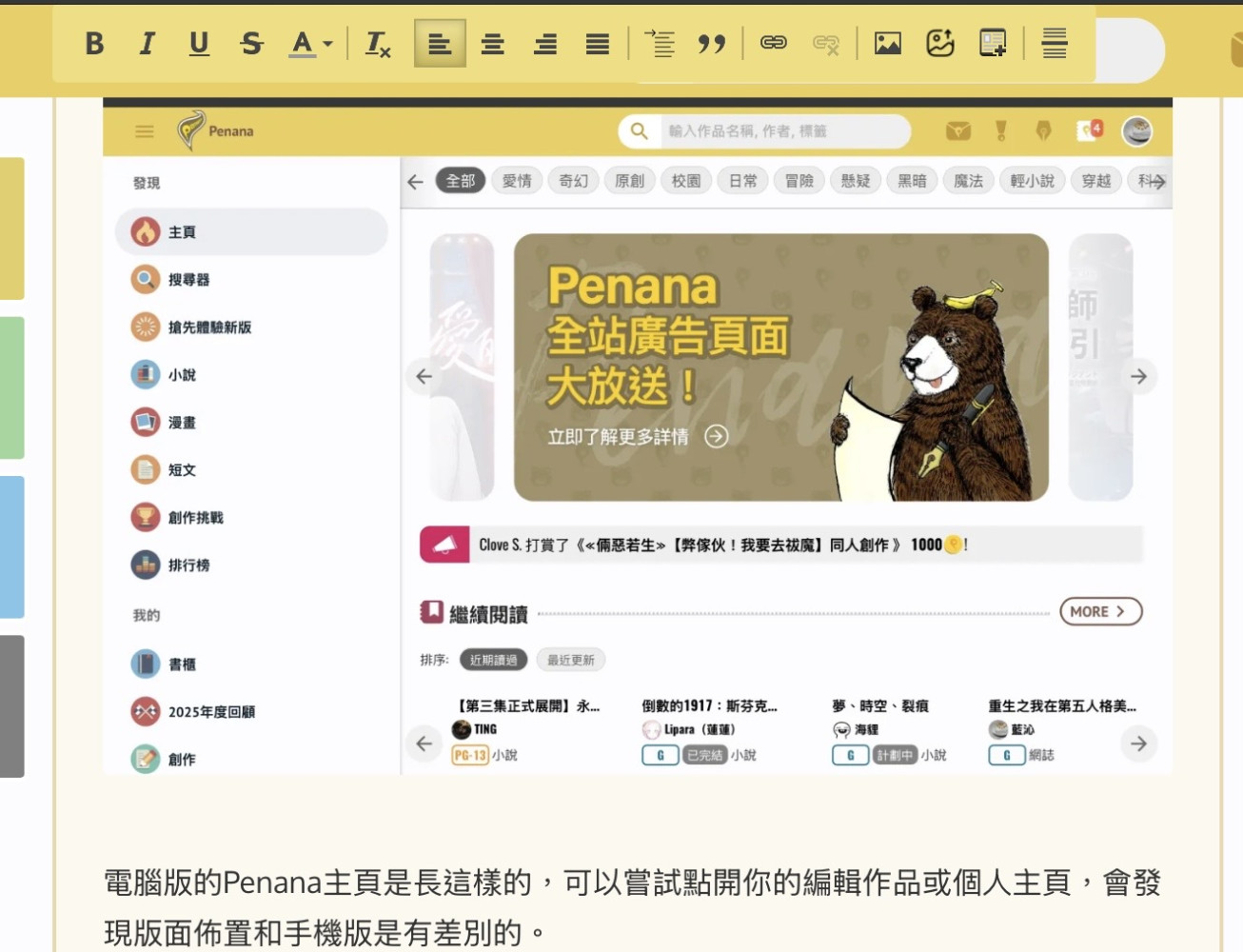Open story 倒數的1917：斯芬克...

coord(710,706)
